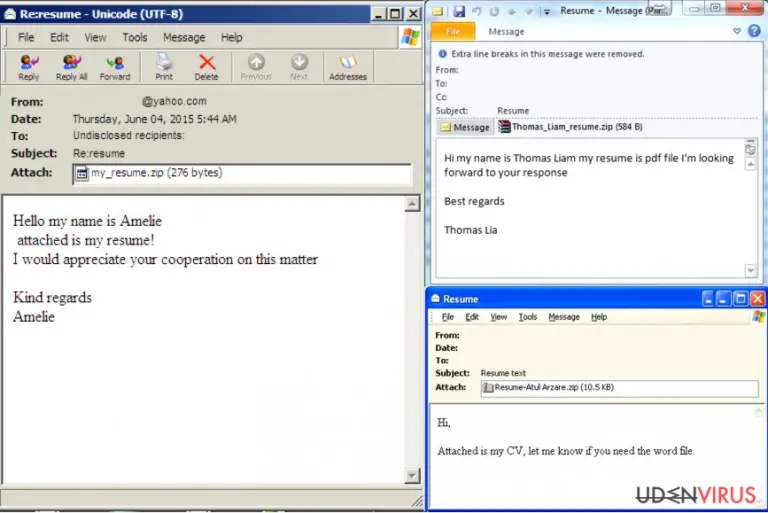Image resolution: width=768 pixels, height=513 pixels.
Task: Open Message menu in lower Resume window
Action: pos(564,317)
